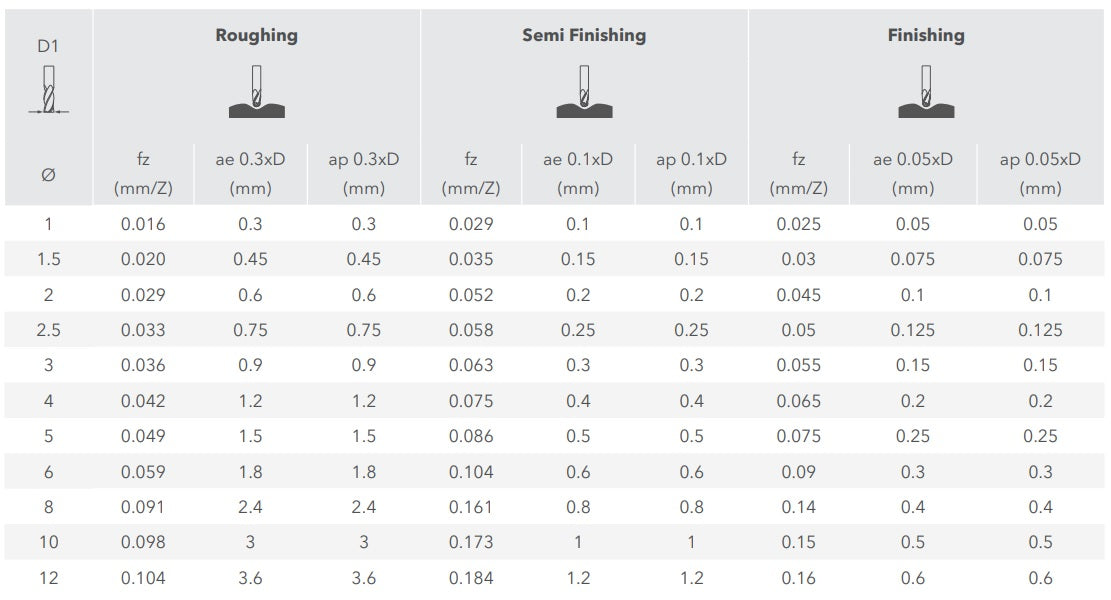Click the 0.16 finishing fz value
1111x600 pixels.
798,578
